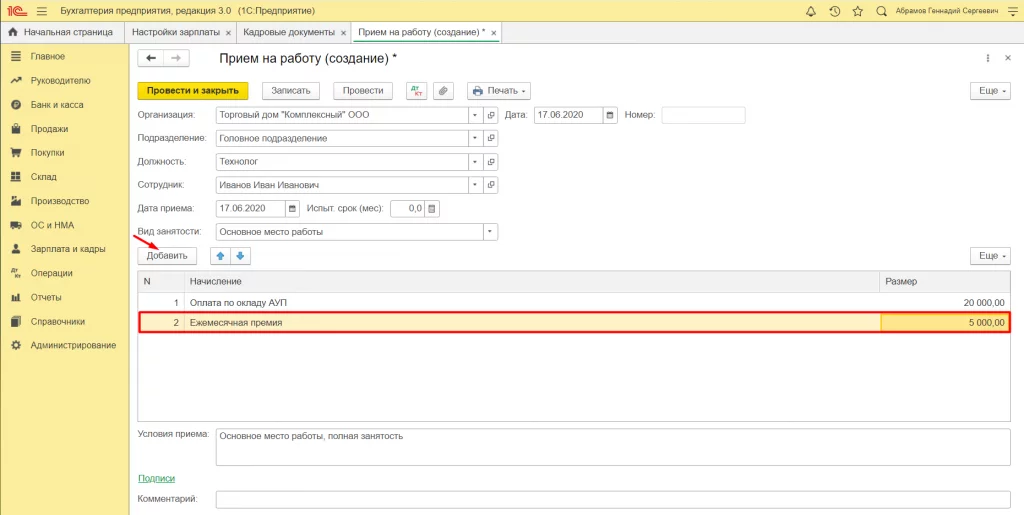
Task: Add an accrual row with Добавить
Action: [167, 256]
